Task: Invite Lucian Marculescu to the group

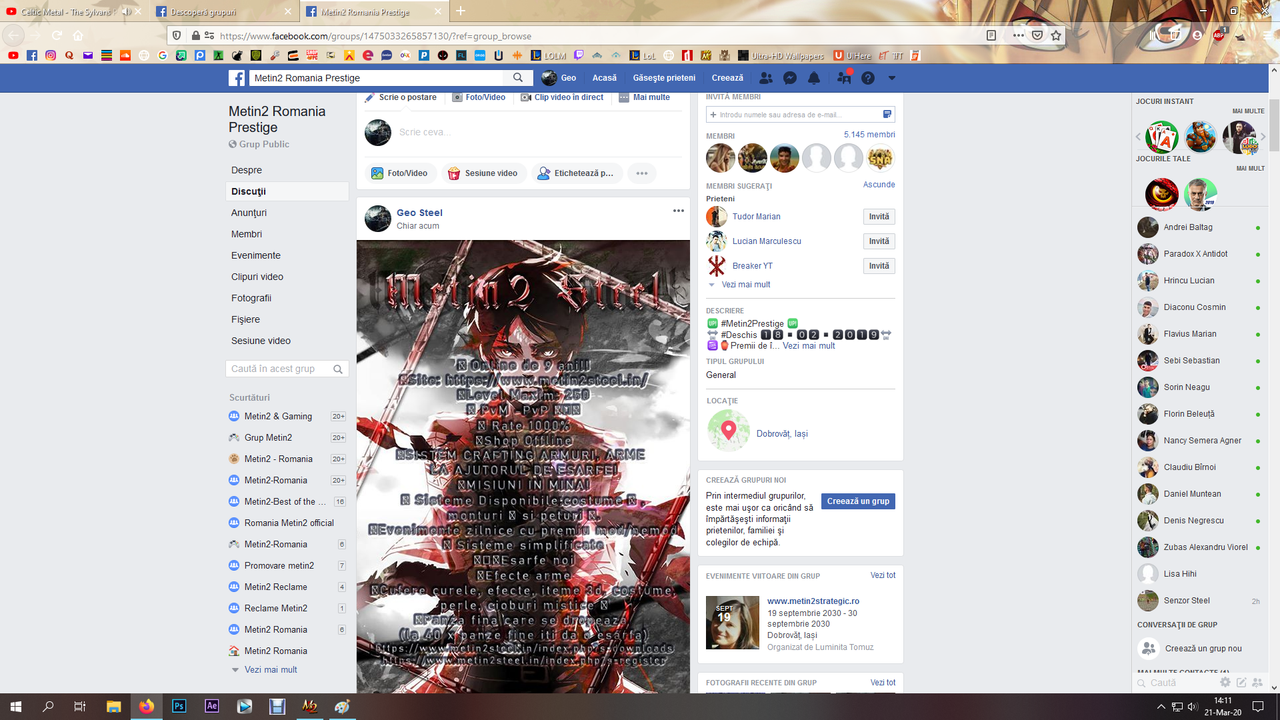Action: tap(879, 241)
